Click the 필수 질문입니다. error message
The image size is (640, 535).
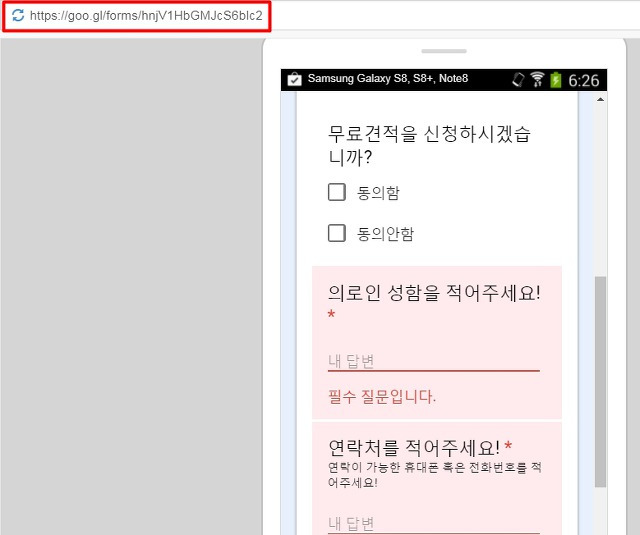tap(382, 396)
